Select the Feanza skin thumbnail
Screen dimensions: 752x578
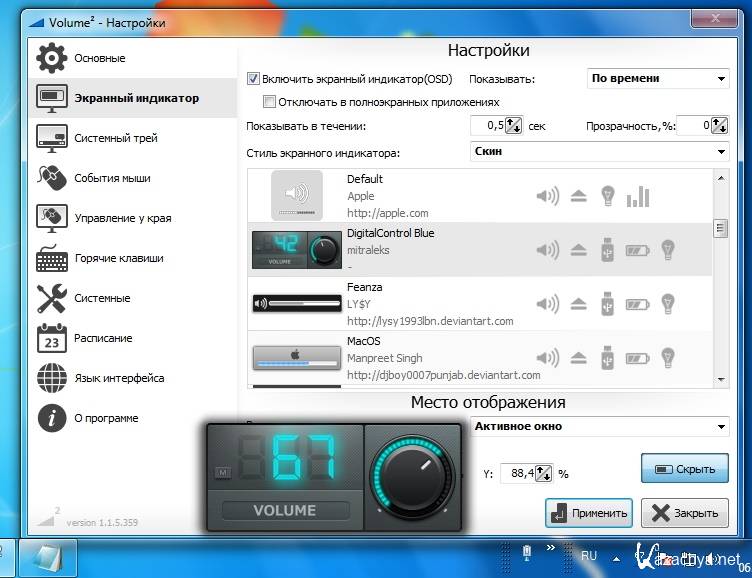[297, 303]
